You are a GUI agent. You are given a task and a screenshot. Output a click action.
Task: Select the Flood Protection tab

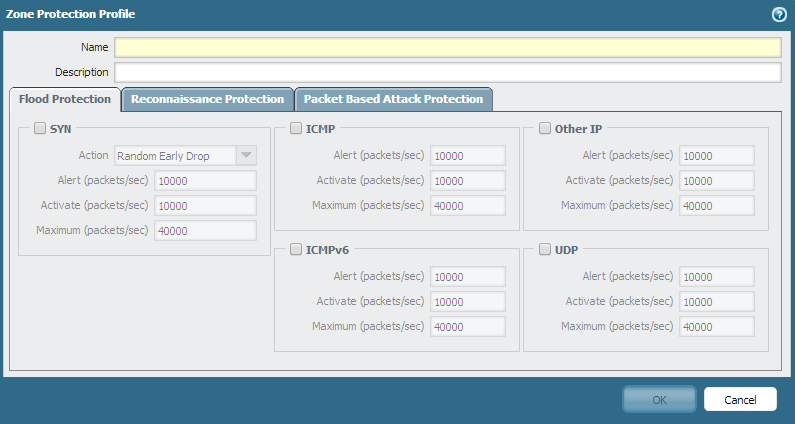point(65,99)
